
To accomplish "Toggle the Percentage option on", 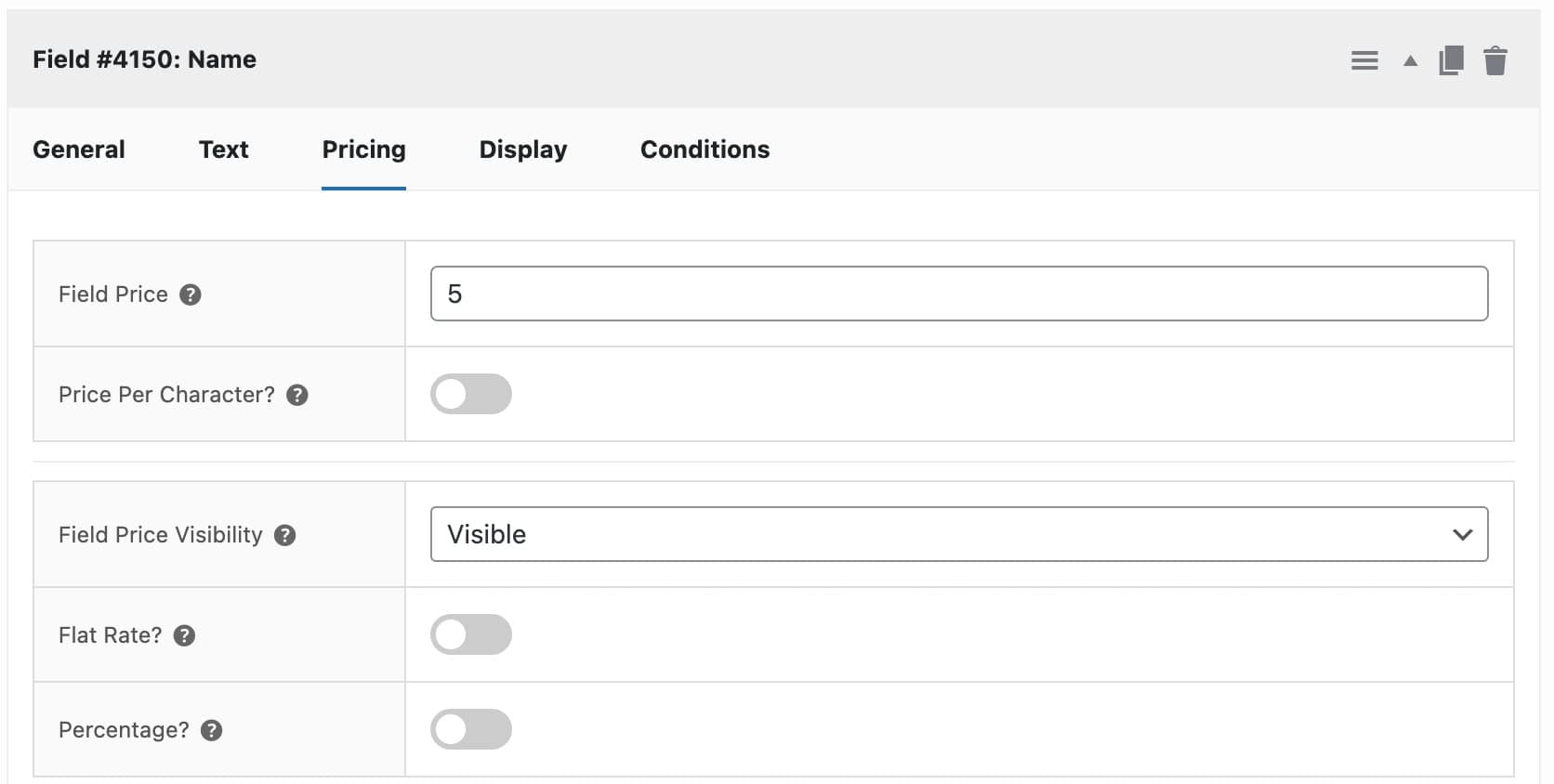I will coord(470,729).
